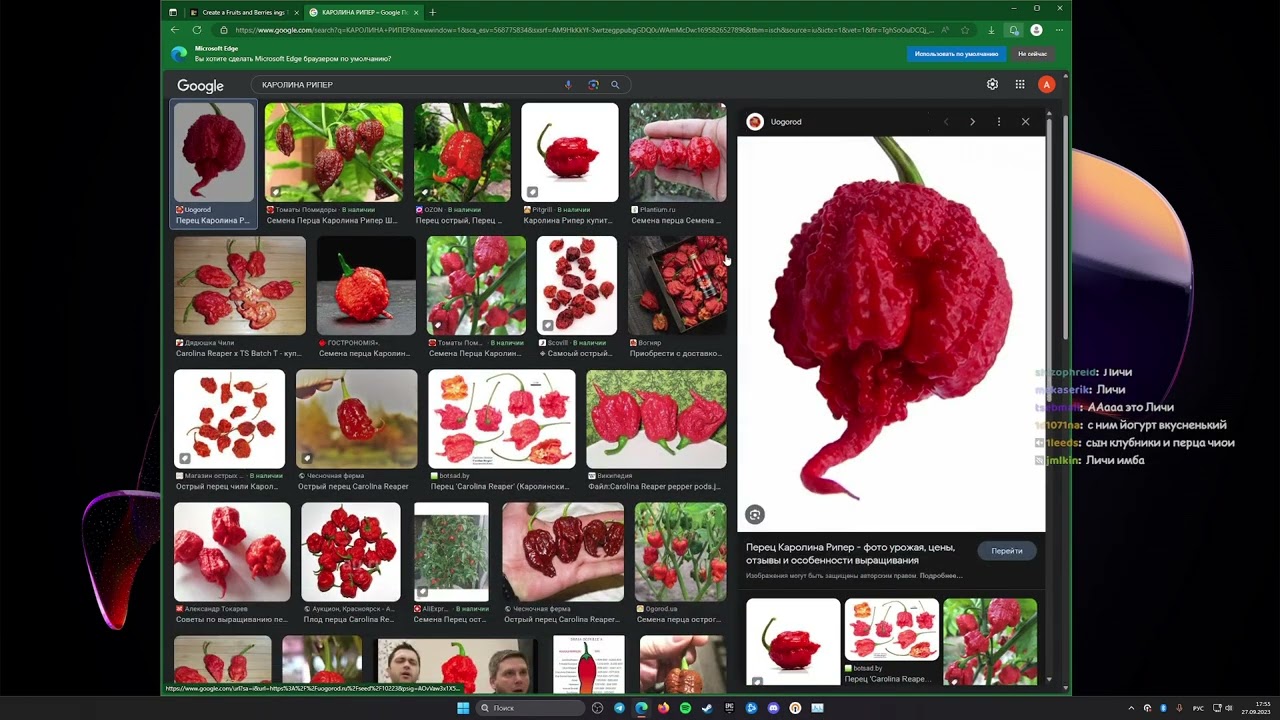Open Google Lens image search icon
The image size is (1280, 720).
(x=593, y=85)
